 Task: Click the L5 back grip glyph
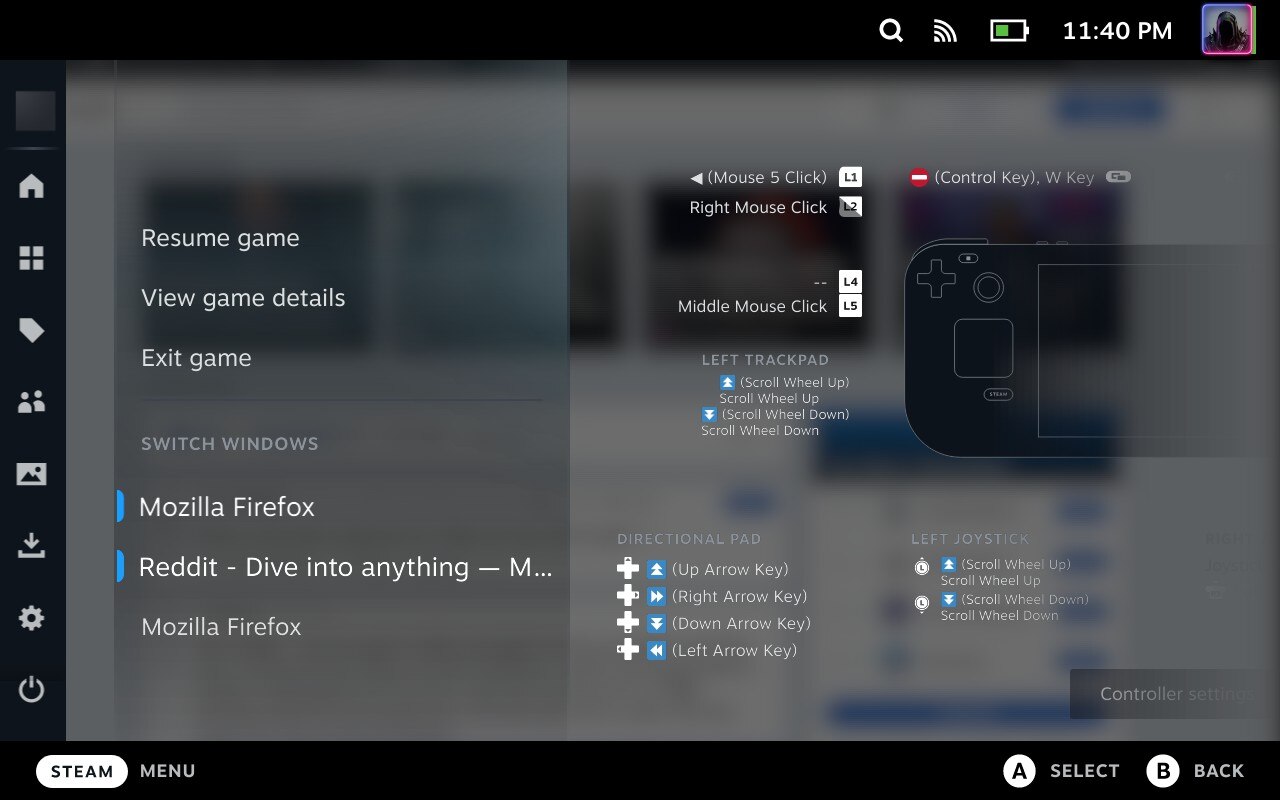(x=850, y=306)
